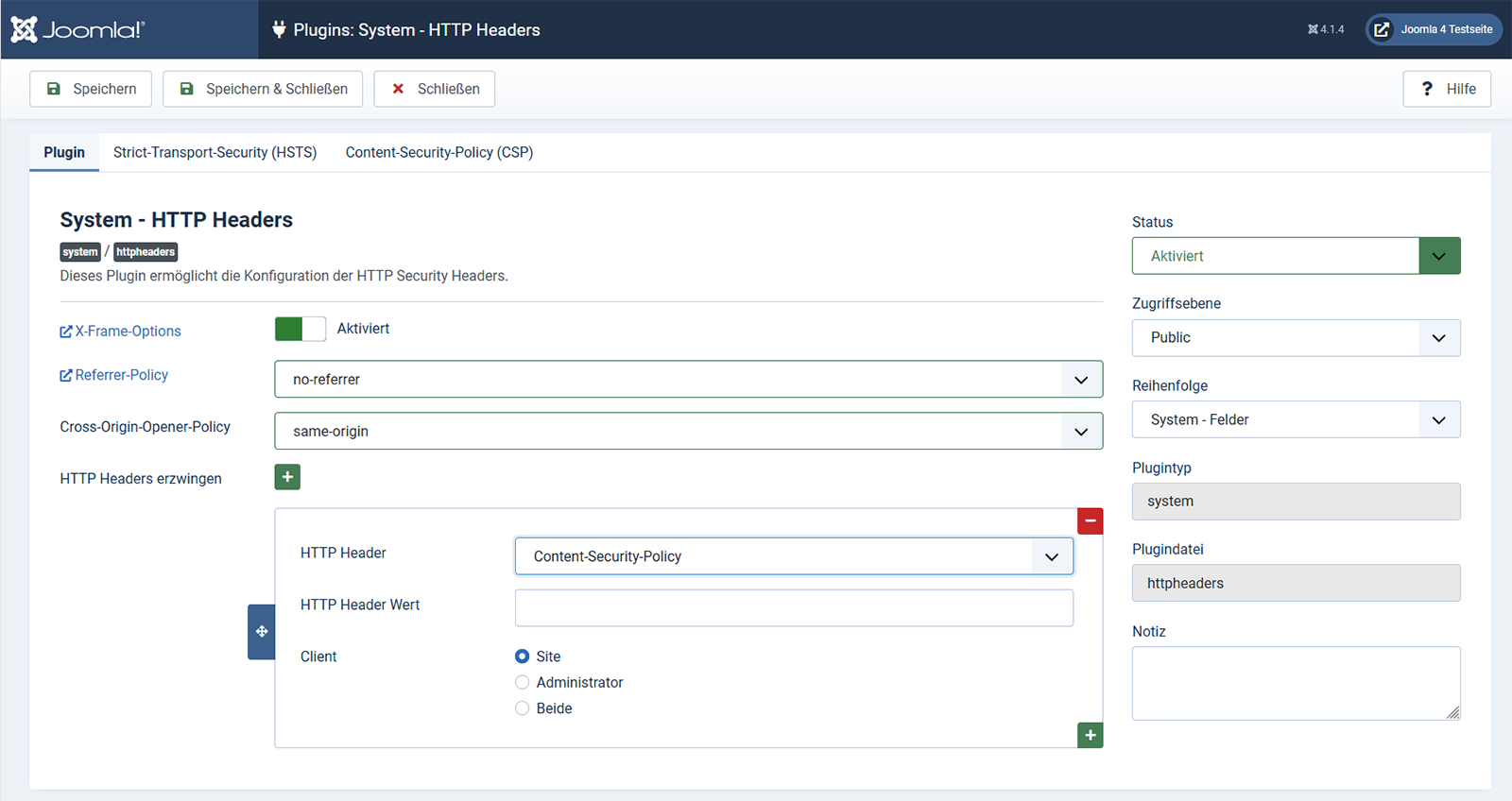
Task: Open the Status dropdown showing Aktiviert
Action: (1295, 256)
